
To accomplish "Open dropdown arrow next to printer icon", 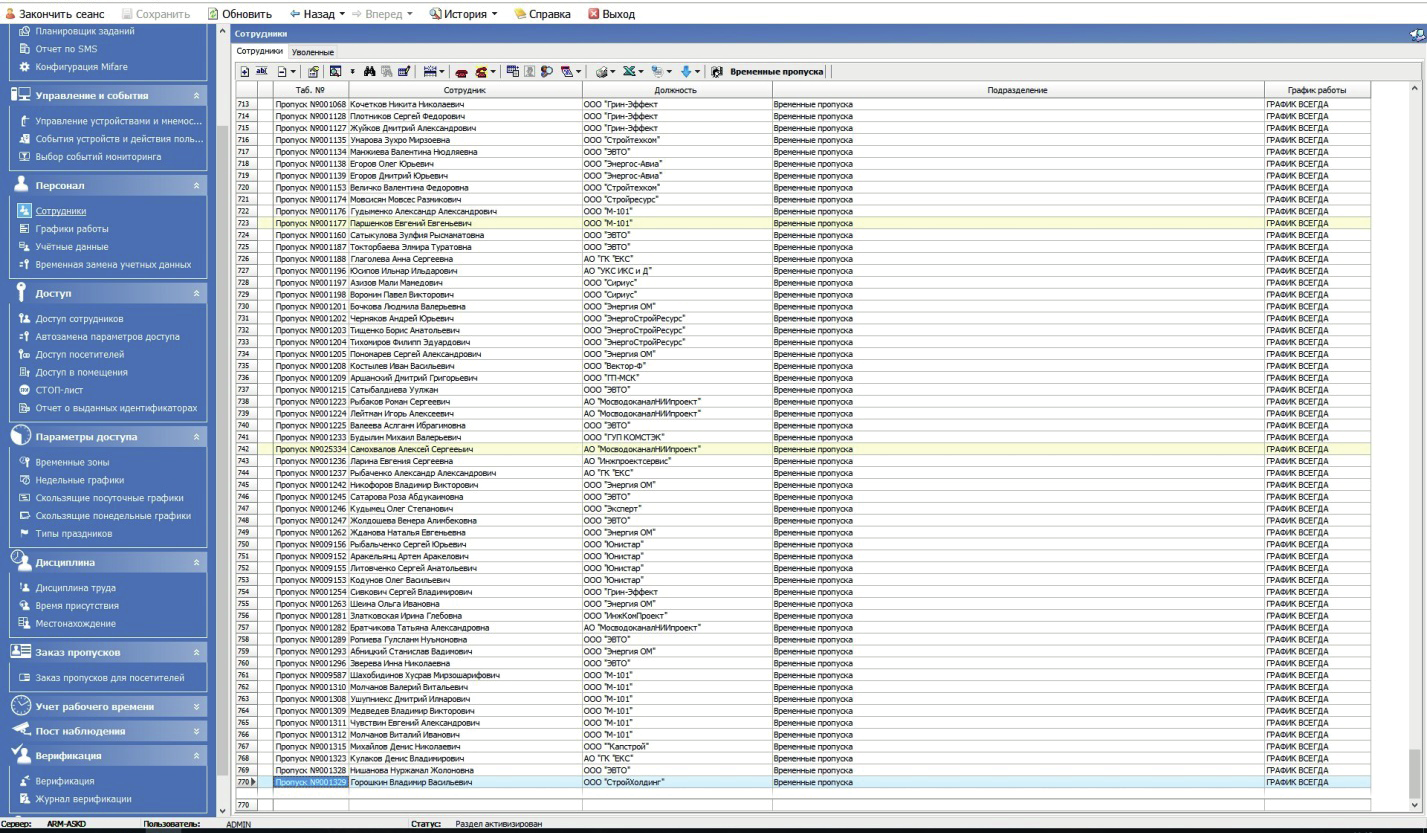I will click(614, 72).
